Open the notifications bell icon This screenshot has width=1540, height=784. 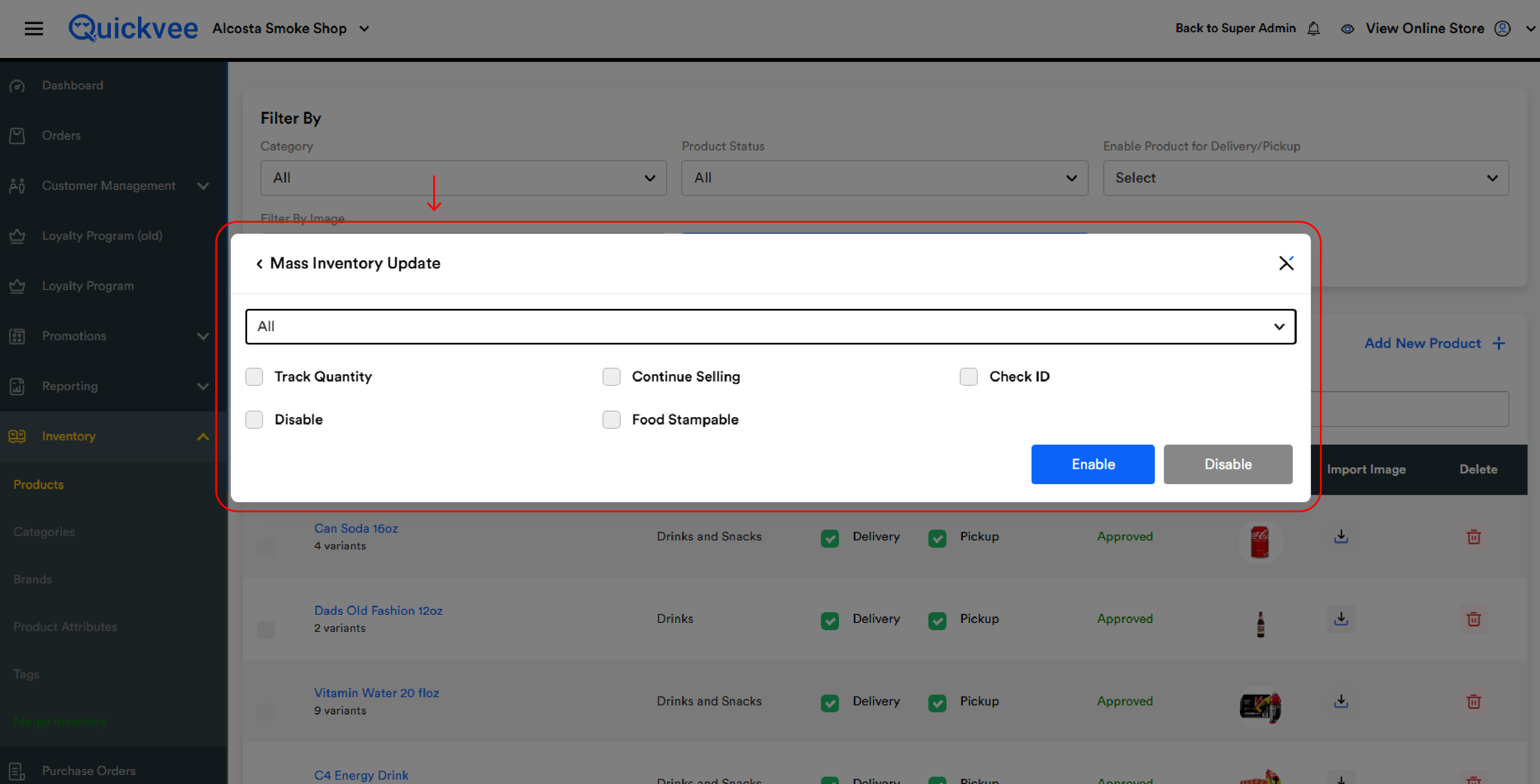pyautogui.click(x=1313, y=29)
